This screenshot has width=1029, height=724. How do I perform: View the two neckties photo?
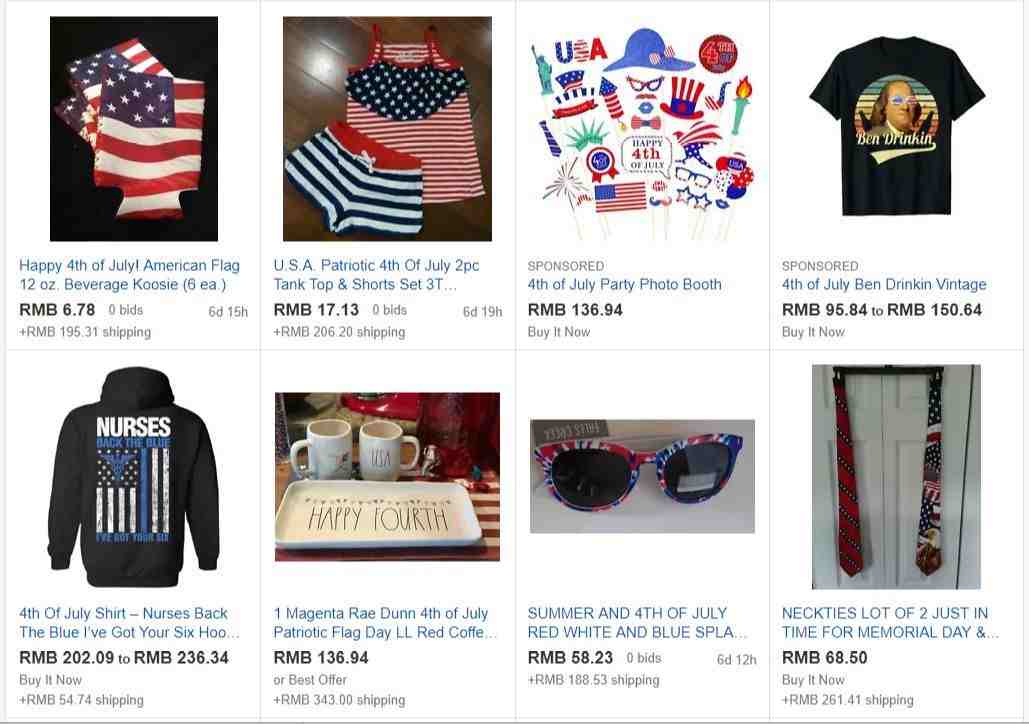pyautogui.click(x=896, y=477)
